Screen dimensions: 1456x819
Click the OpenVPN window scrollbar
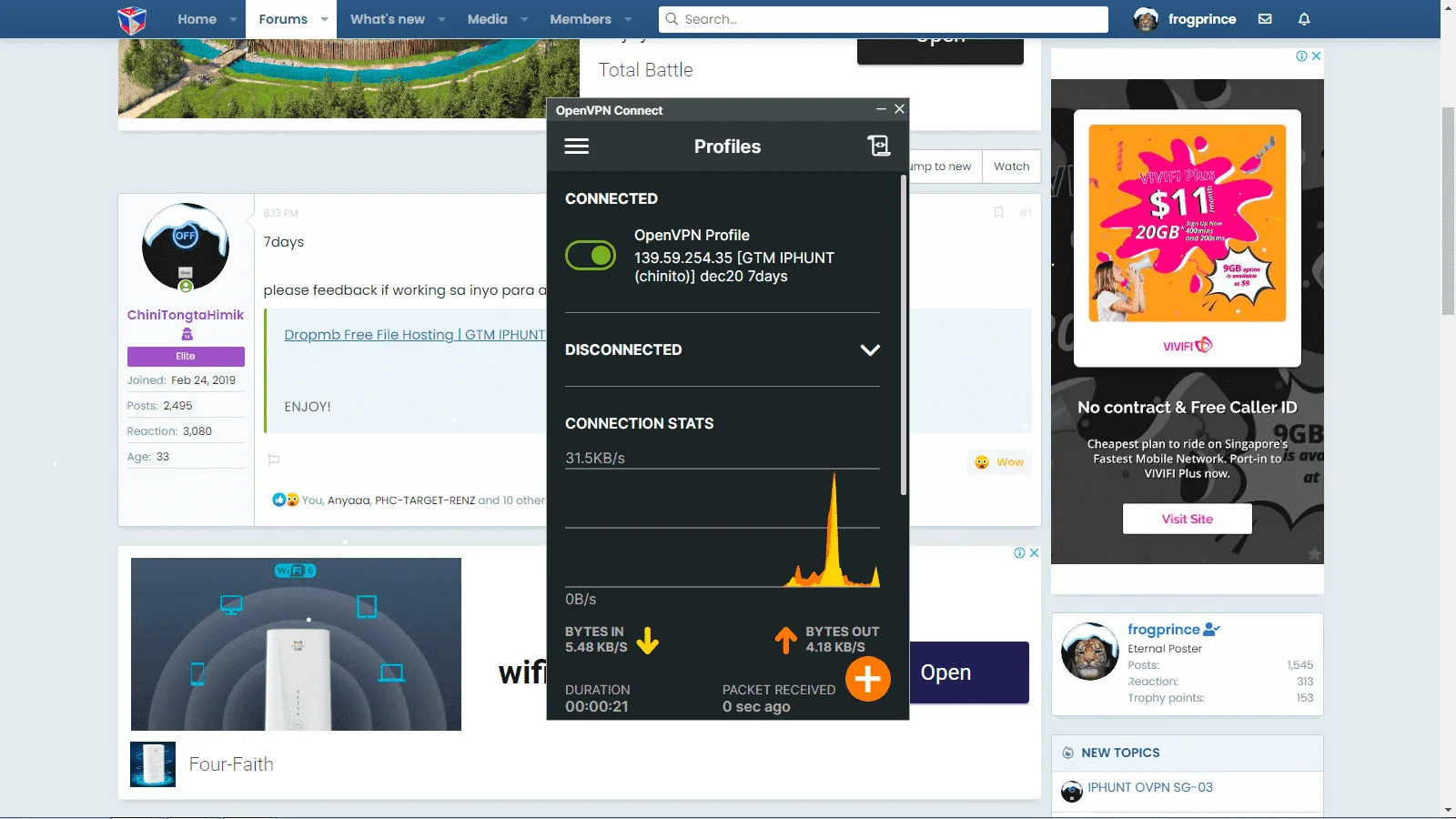904,335
